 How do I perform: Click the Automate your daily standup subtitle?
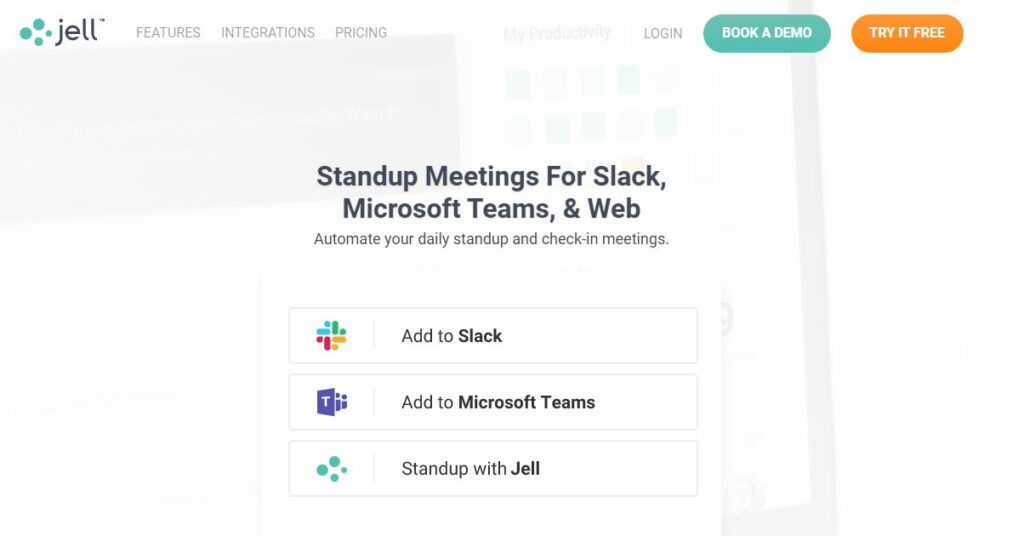(x=491, y=239)
